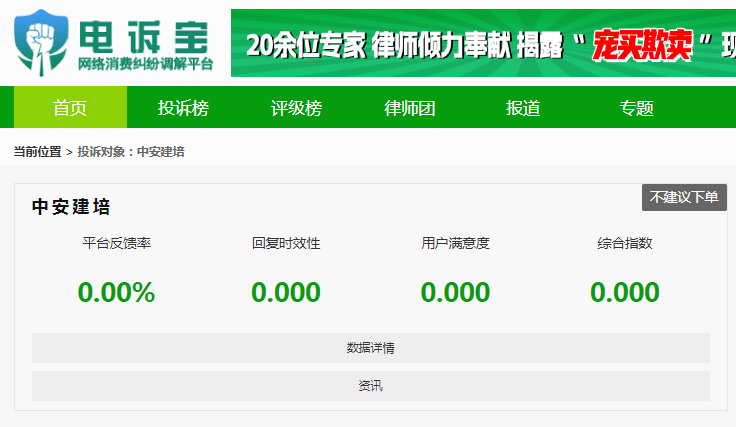This screenshot has height=427, width=736.
Task: Expand the 数据详情 bar
Action: pyautogui.click(x=371, y=348)
